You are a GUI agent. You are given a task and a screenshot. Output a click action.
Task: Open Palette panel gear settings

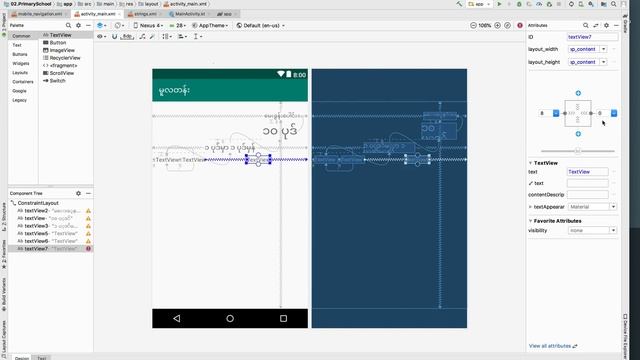[78, 25]
